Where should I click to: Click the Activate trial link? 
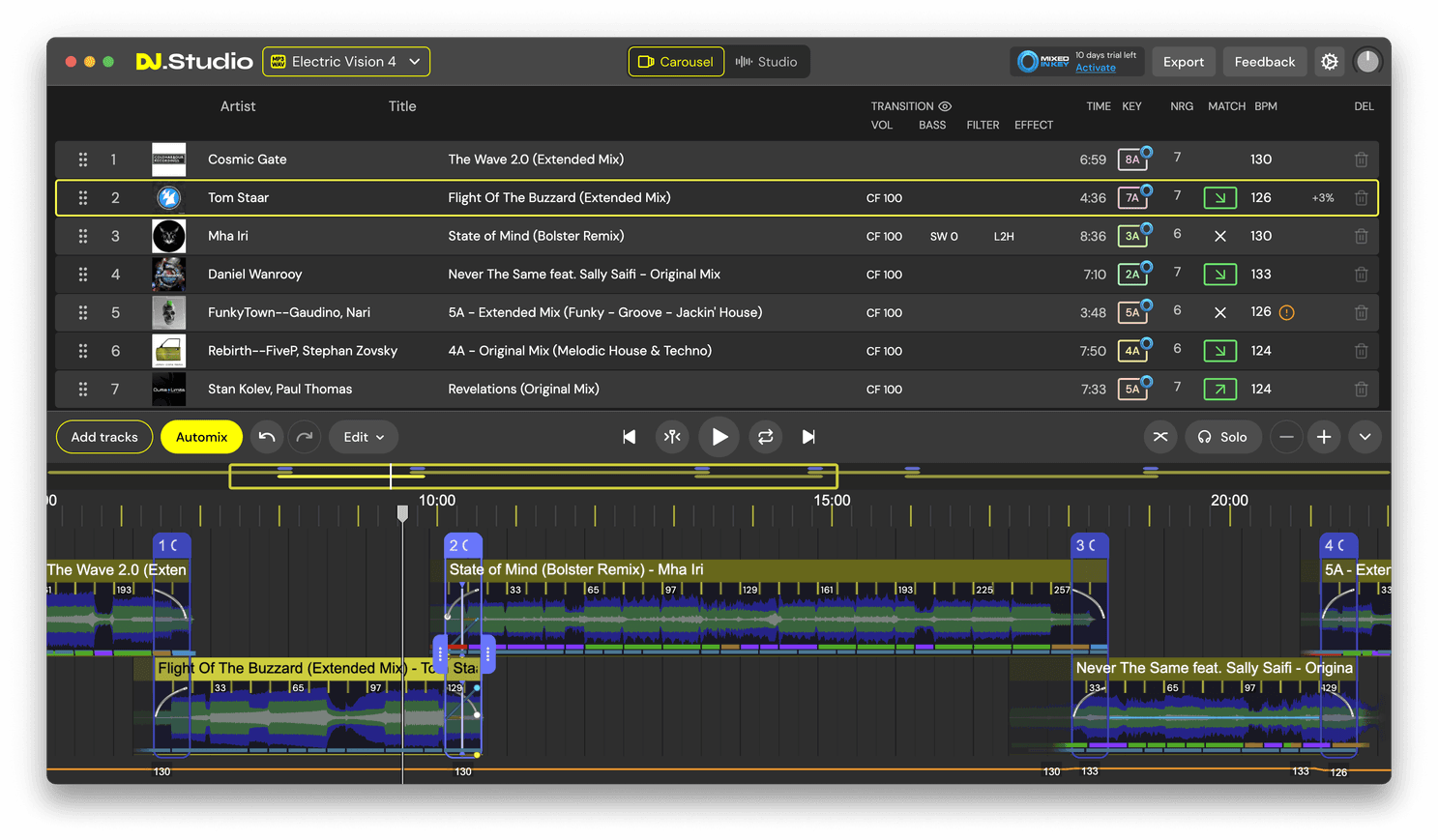(x=1095, y=69)
